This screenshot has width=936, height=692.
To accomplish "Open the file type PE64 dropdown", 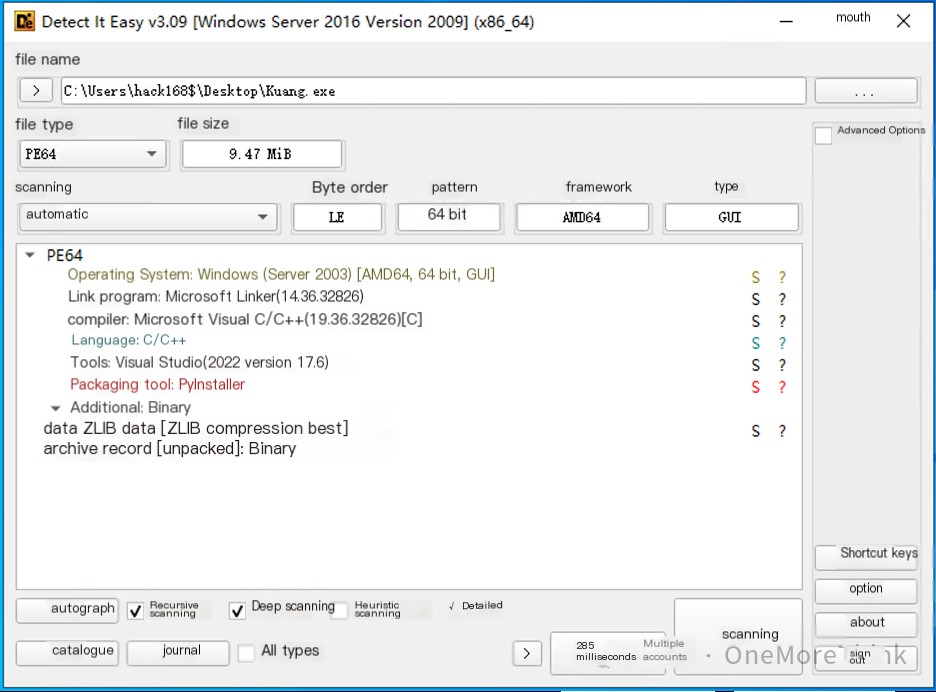I will (x=92, y=154).
